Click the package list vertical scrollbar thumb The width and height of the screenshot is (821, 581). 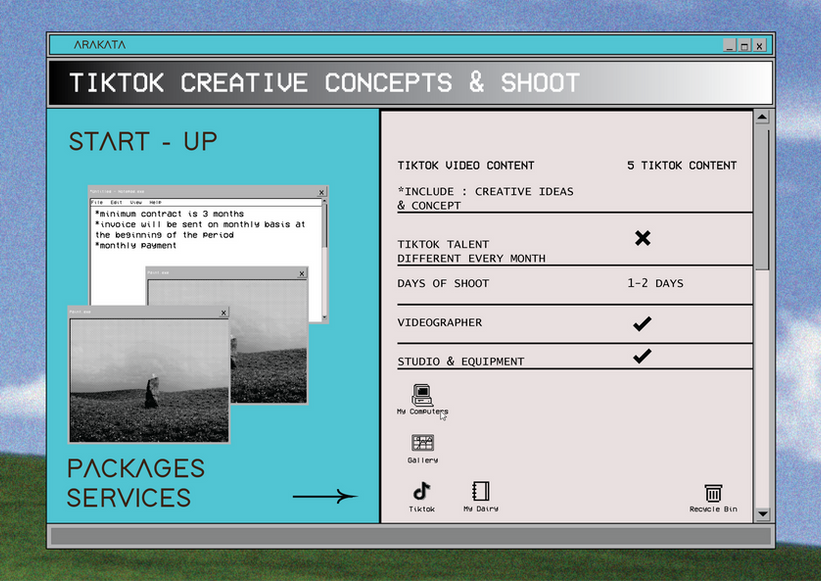coord(762,199)
